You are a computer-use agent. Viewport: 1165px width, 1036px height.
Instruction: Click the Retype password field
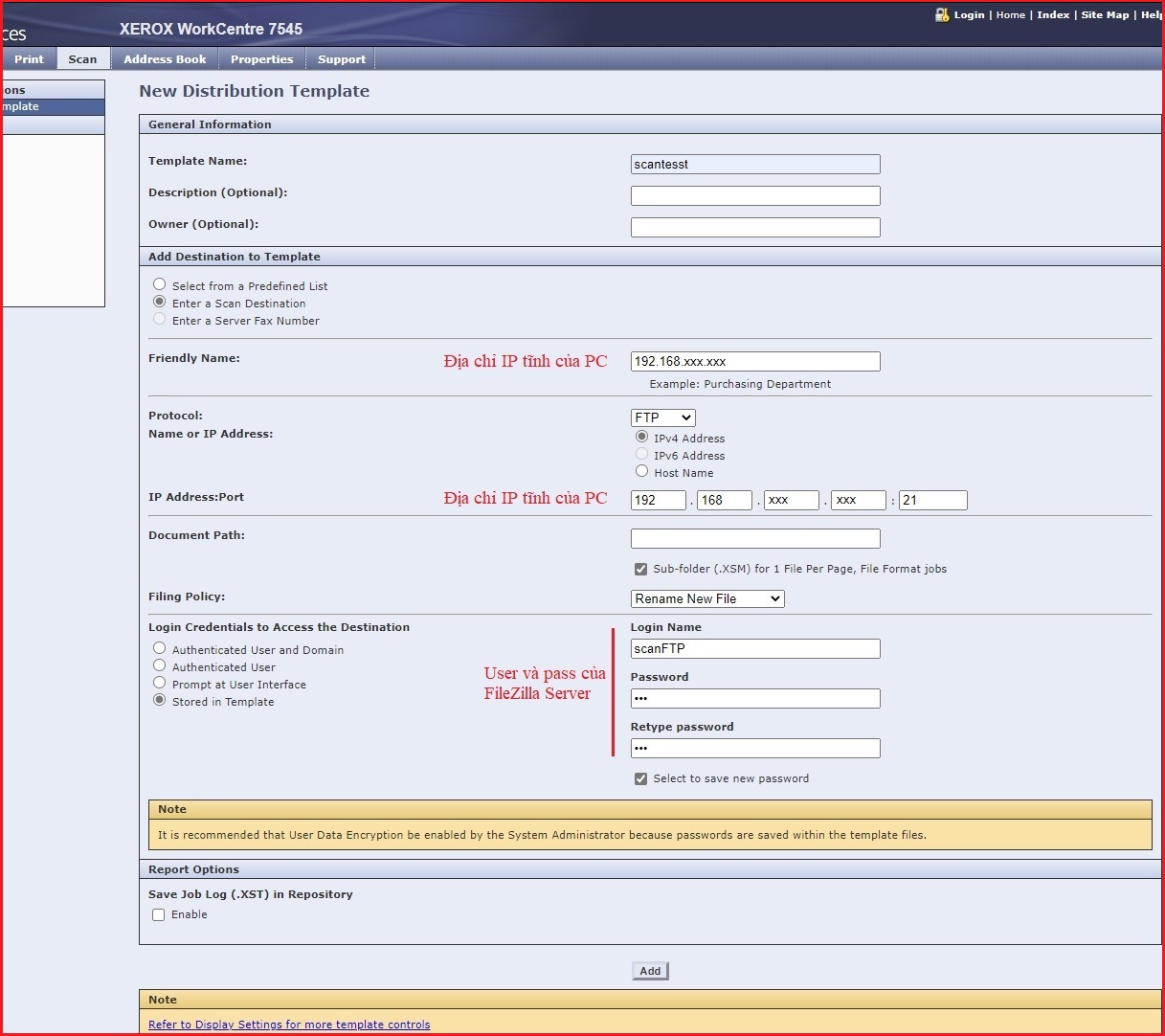point(755,748)
